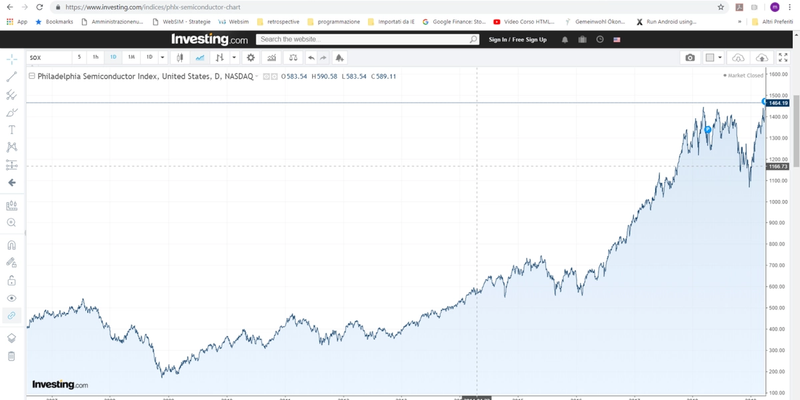800x400 pixels.
Task: Select the Text annotation tool
Action: tap(12, 130)
